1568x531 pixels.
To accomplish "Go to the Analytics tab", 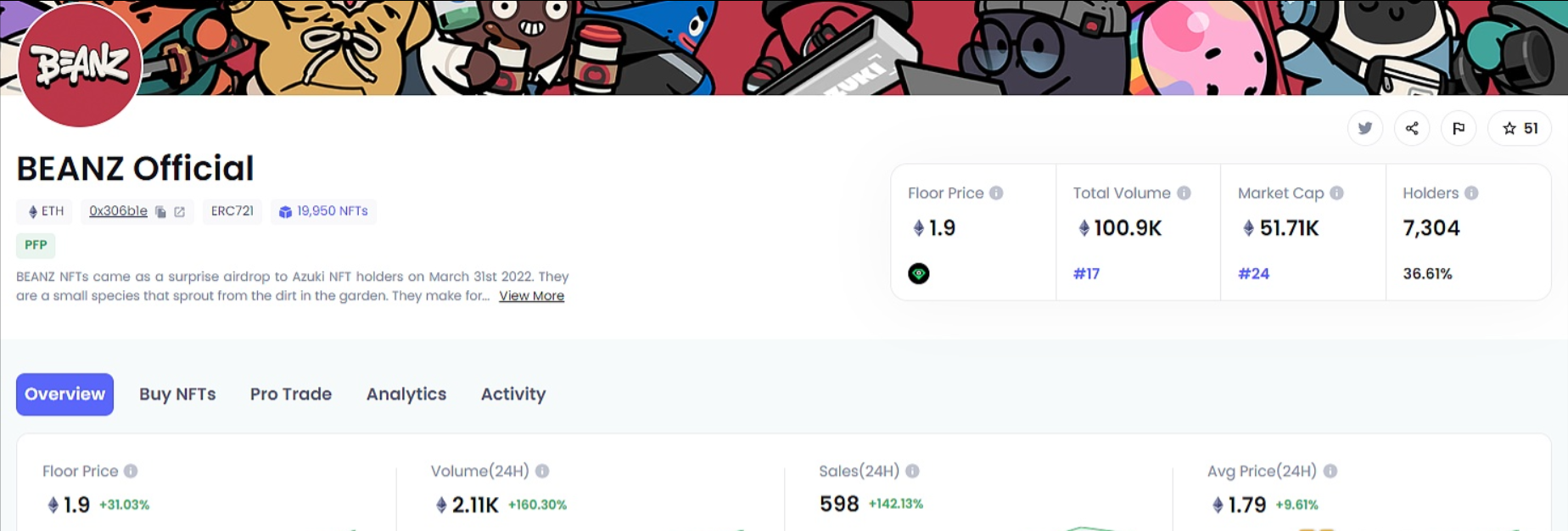I will [x=406, y=394].
